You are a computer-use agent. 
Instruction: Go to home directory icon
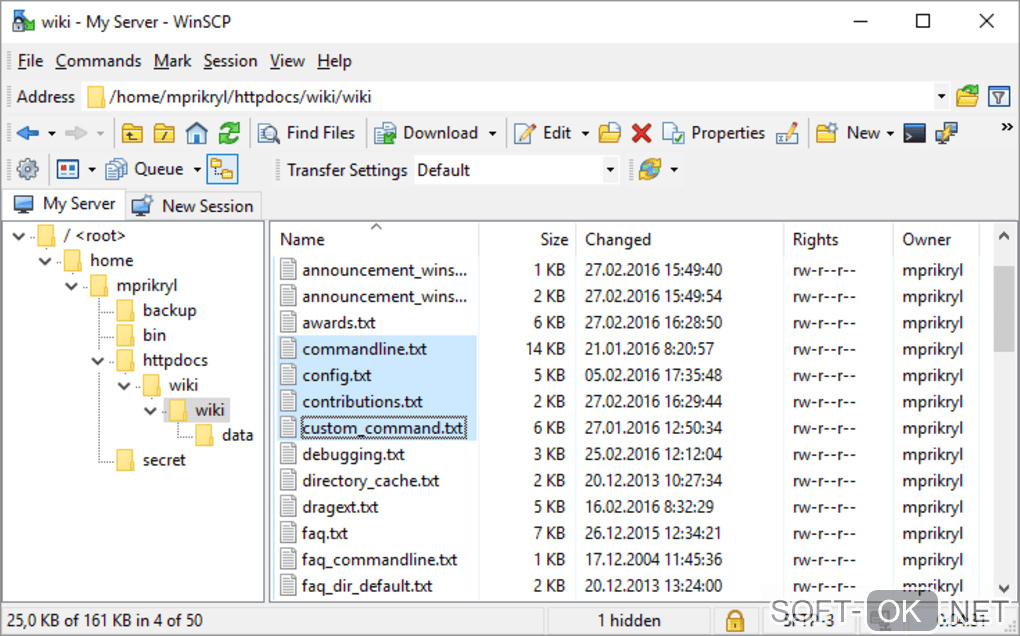pos(196,133)
